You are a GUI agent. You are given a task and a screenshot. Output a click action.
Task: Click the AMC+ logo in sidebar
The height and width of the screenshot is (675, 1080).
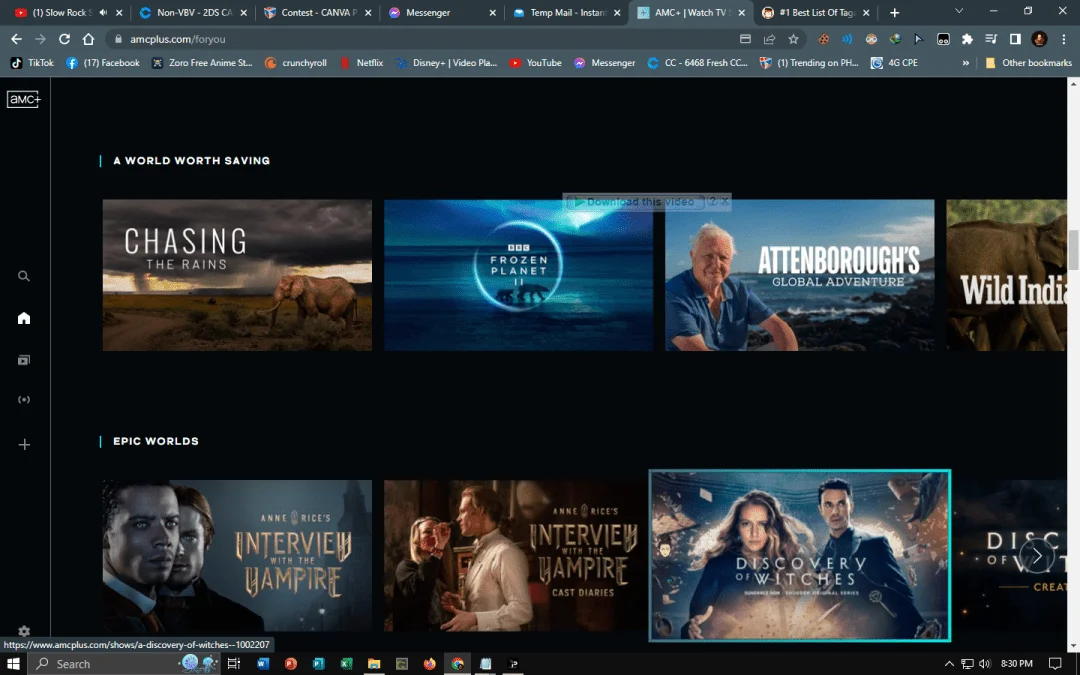pos(24,99)
